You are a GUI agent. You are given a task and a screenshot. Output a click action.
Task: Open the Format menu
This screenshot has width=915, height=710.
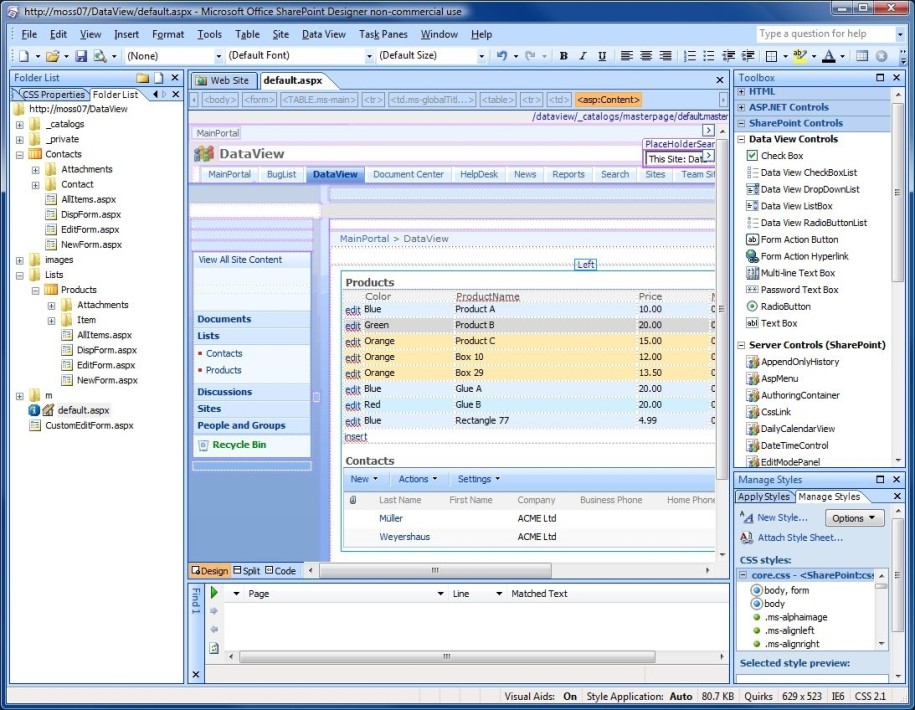point(167,34)
